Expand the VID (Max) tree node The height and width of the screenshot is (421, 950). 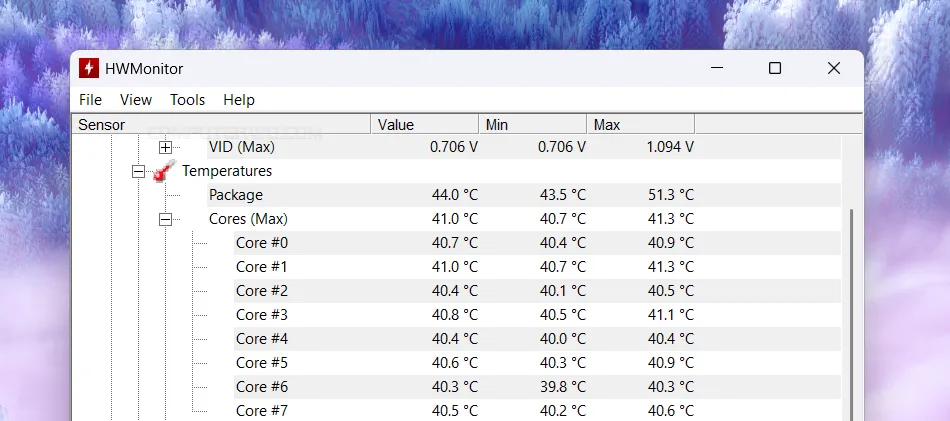tap(165, 147)
